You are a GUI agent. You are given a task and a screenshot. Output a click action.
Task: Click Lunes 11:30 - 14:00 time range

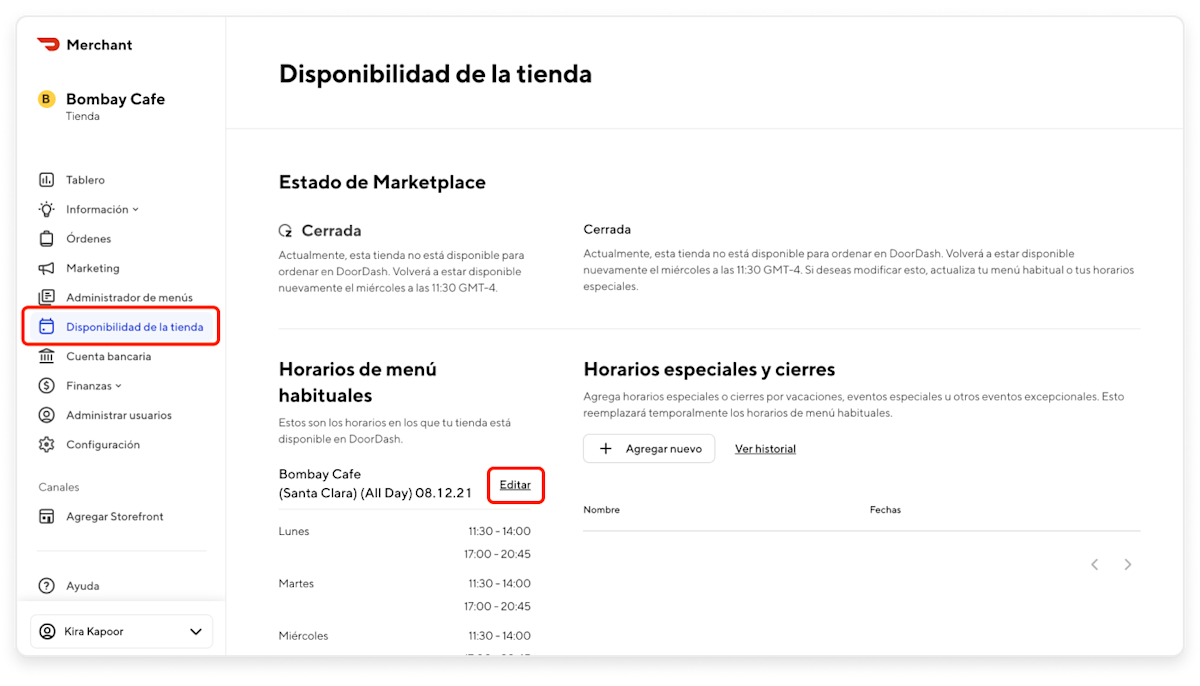tap(499, 531)
